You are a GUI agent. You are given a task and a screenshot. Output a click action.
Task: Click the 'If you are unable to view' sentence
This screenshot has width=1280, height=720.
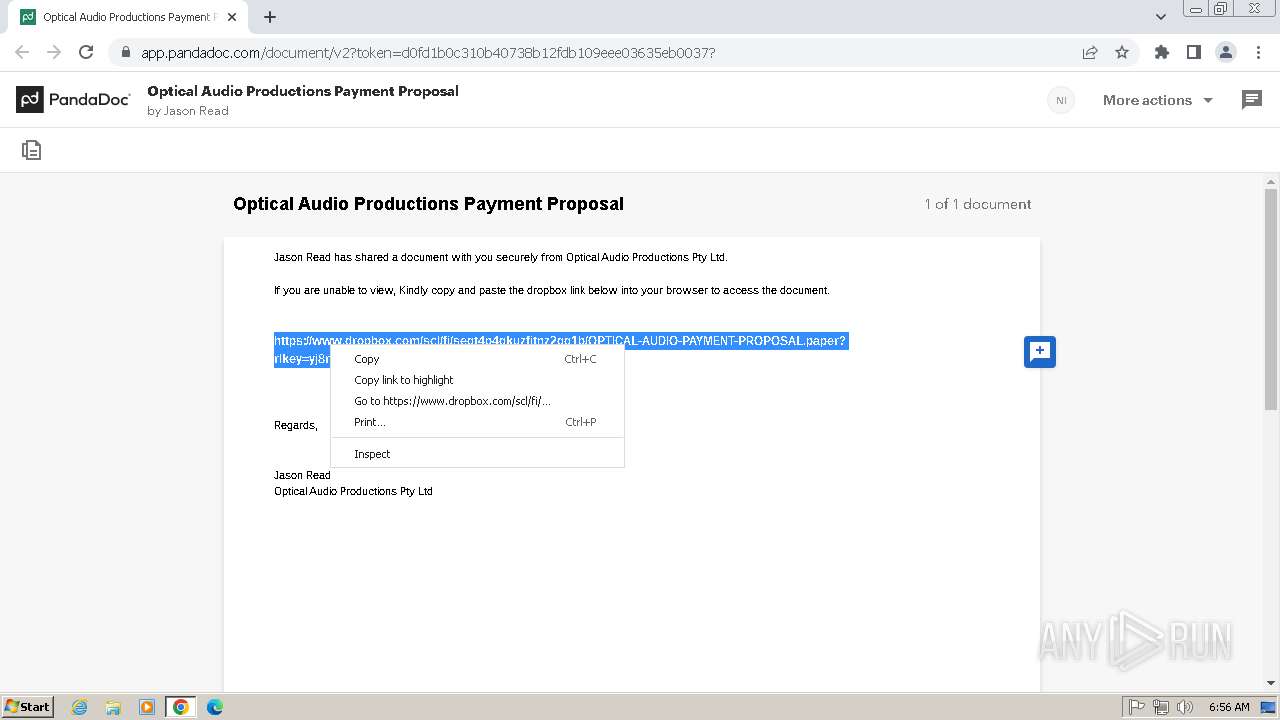[x=552, y=290]
